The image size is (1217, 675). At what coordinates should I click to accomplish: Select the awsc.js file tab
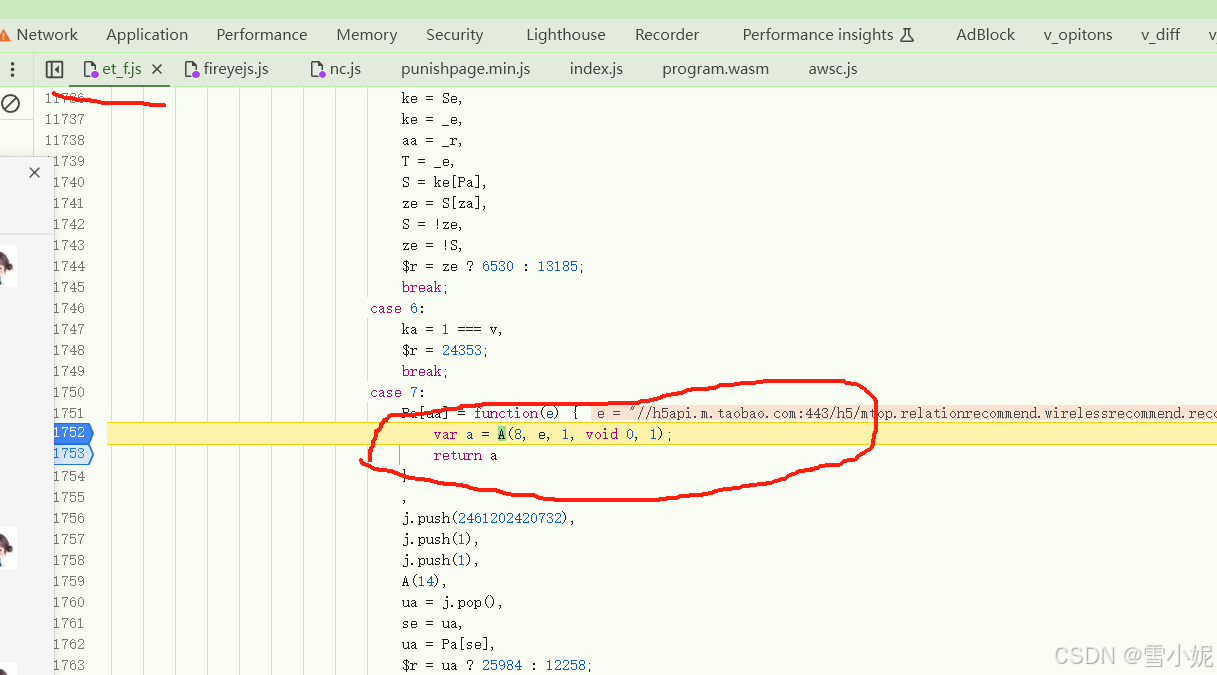[x=833, y=69]
